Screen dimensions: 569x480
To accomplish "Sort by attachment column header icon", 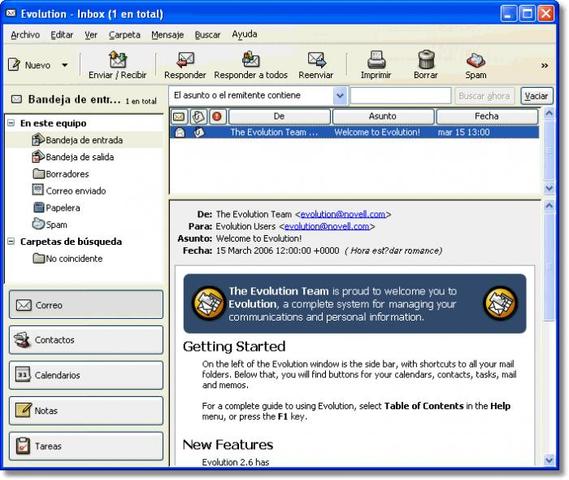I will (198, 116).
